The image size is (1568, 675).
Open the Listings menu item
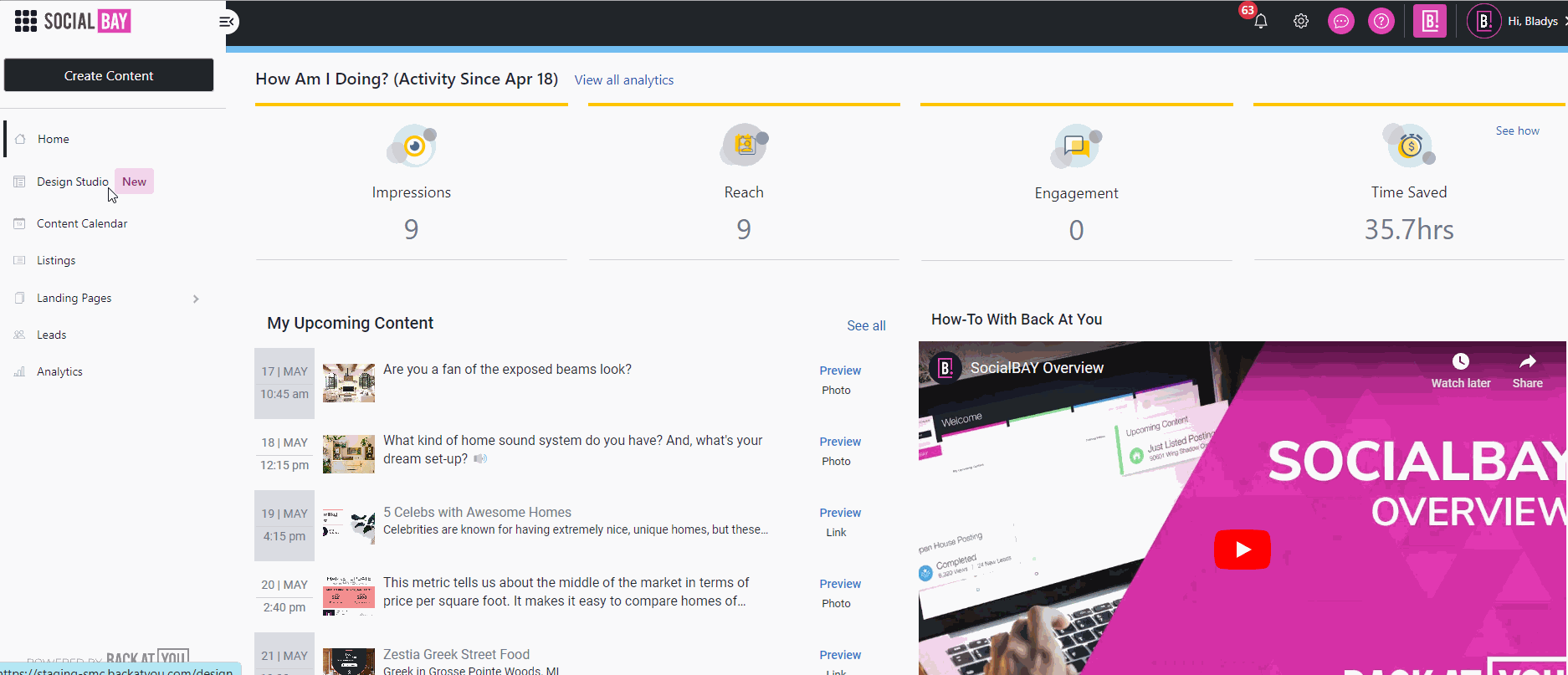pos(56,260)
